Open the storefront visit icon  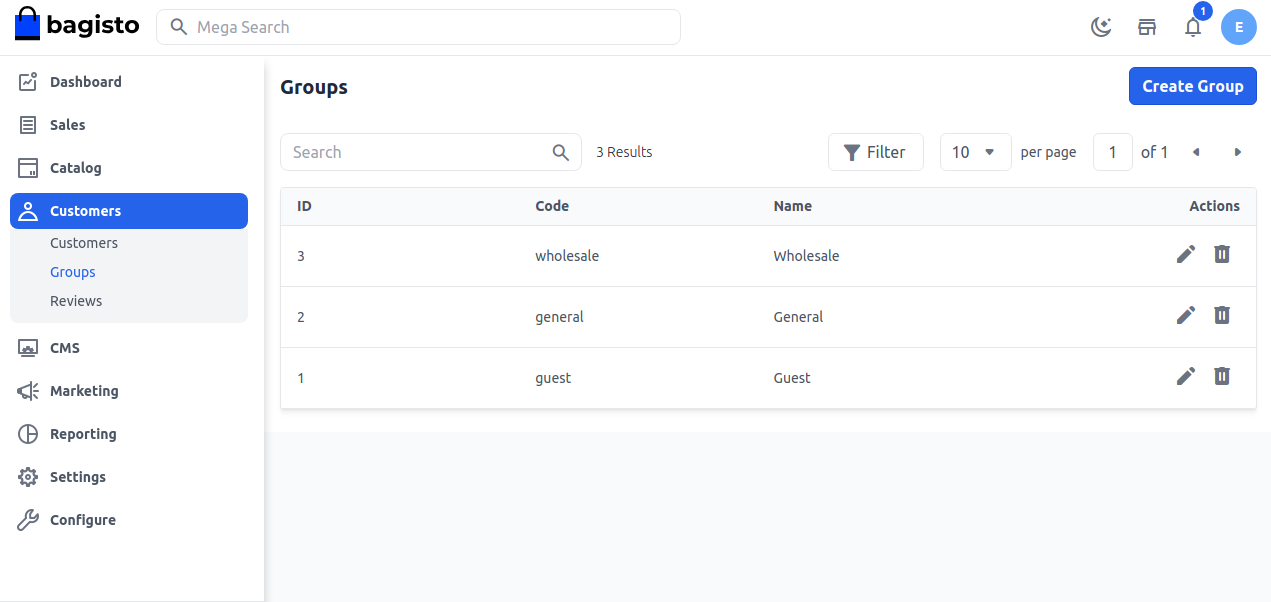coord(1146,27)
